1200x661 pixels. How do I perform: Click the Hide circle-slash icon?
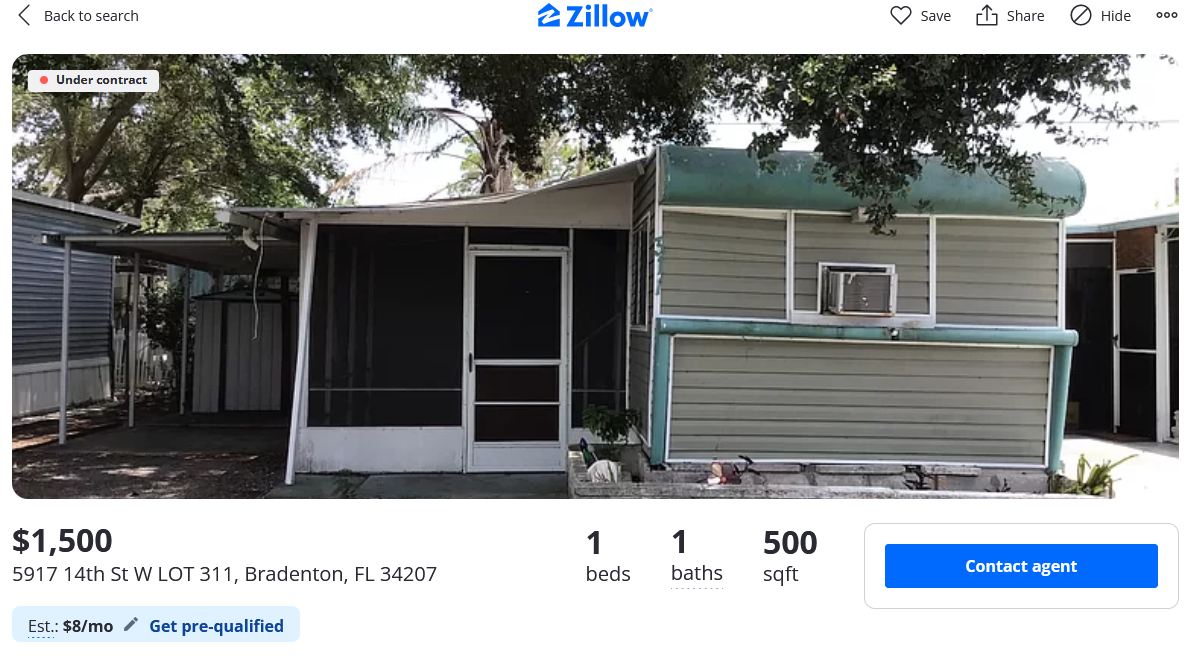tap(1081, 16)
